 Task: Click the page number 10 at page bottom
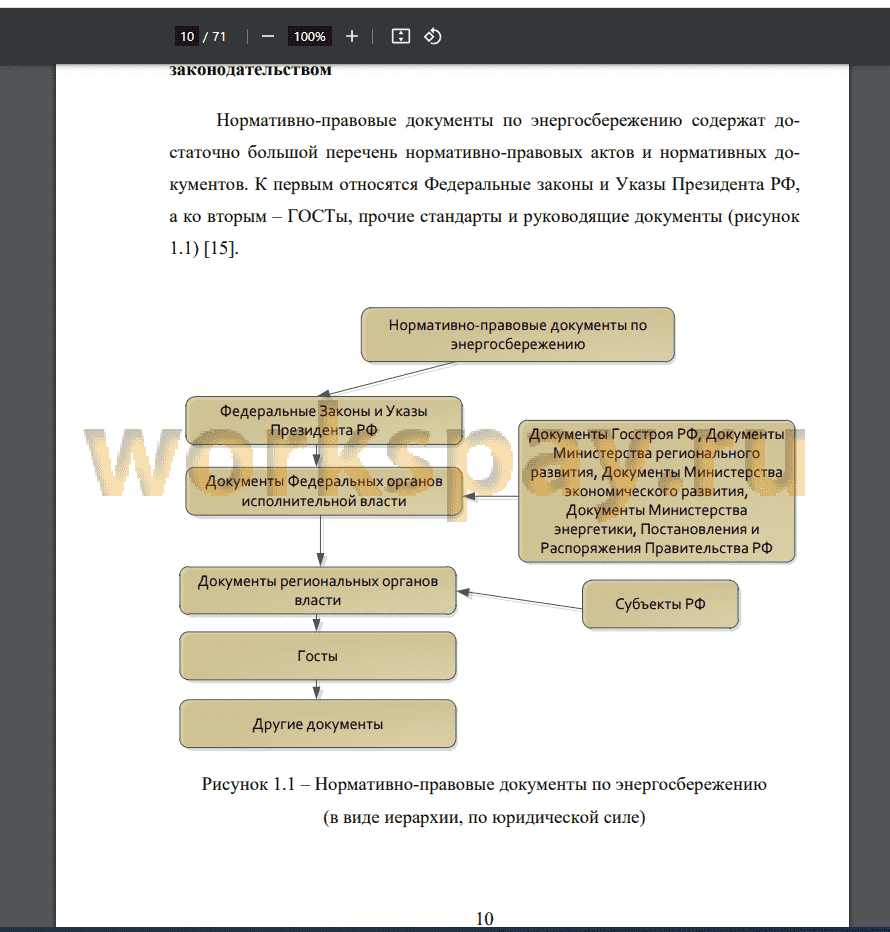485,919
